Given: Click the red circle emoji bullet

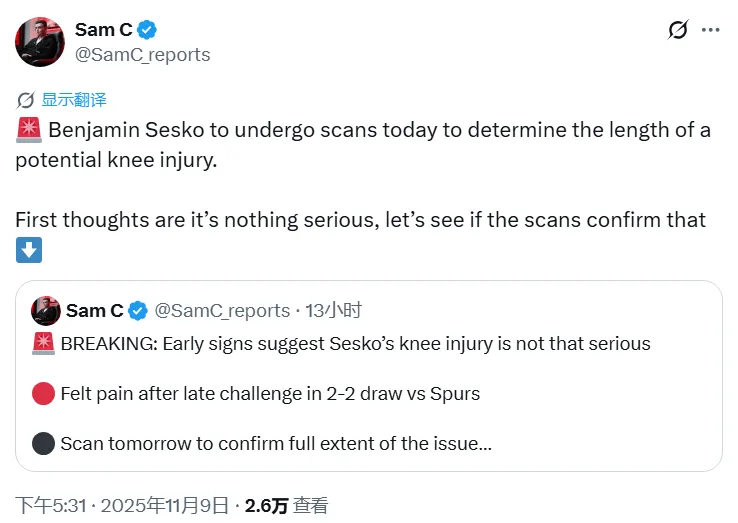Looking at the screenshot, I should (43, 394).
